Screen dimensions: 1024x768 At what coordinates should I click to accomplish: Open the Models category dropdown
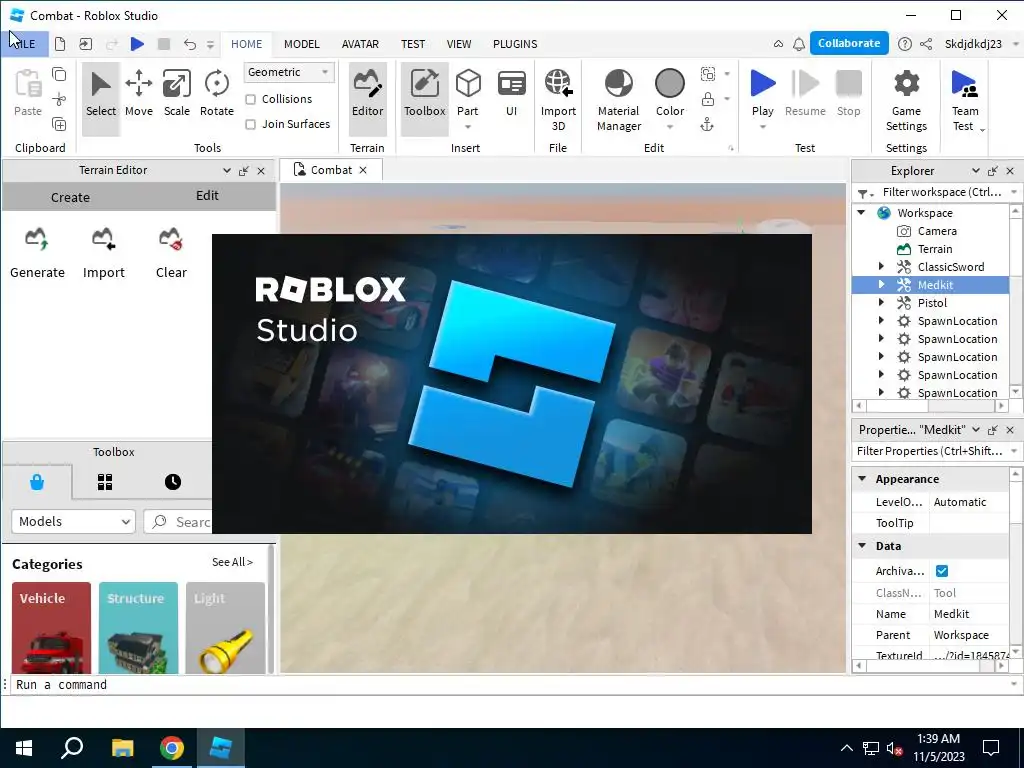(x=73, y=521)
